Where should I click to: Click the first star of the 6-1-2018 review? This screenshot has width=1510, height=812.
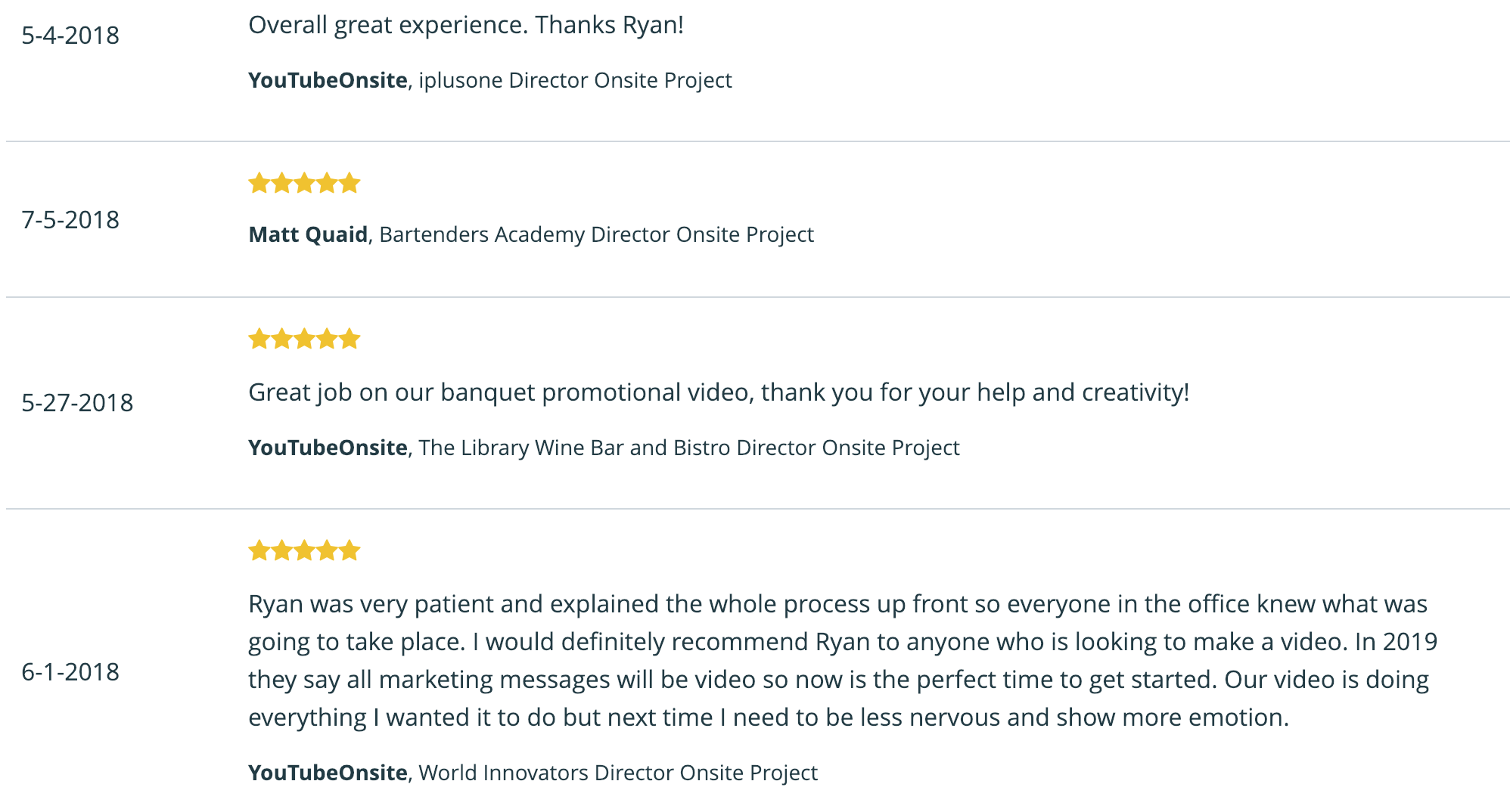click(x=259, y=550)
